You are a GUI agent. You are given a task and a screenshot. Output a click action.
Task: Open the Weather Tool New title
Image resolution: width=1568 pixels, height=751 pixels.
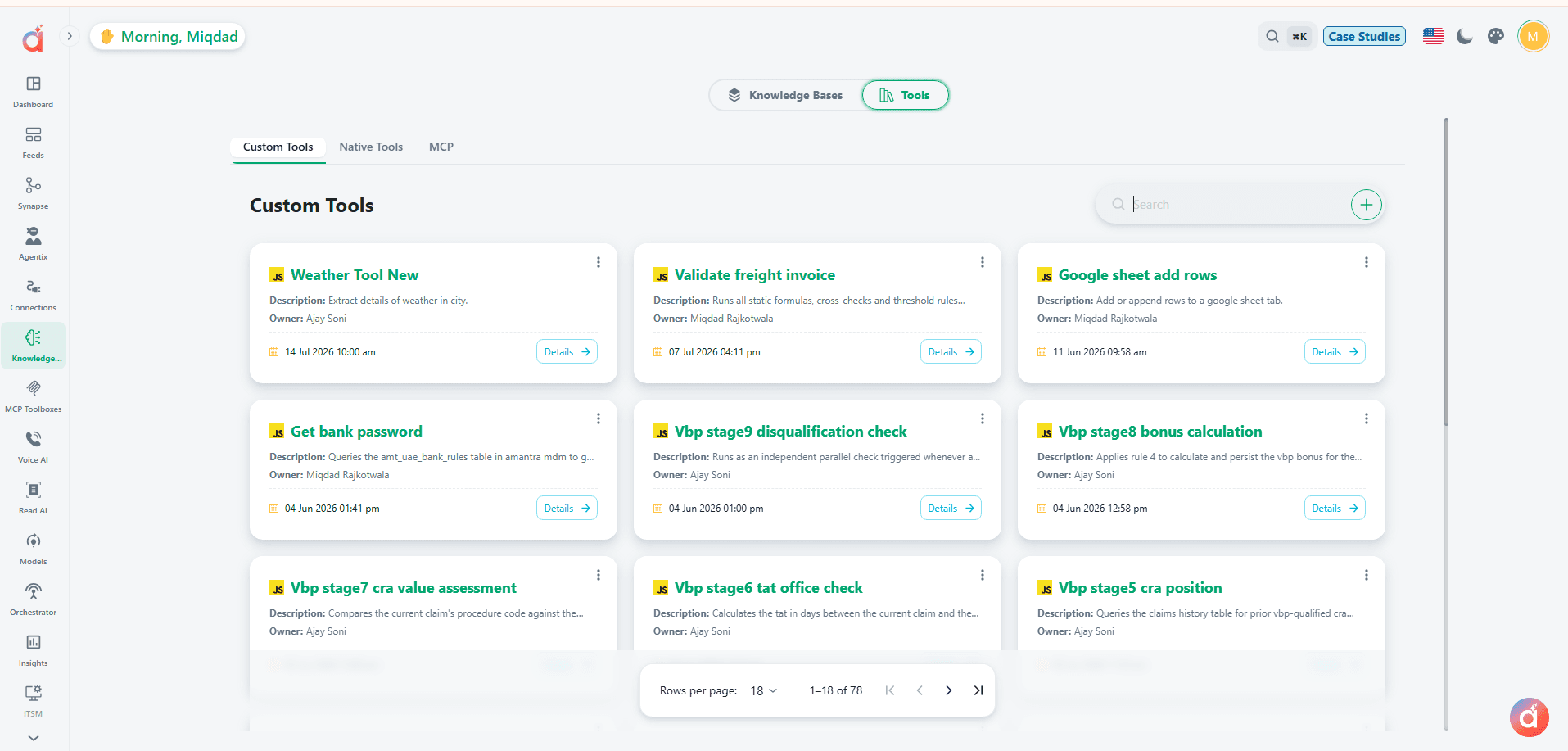pyautogui.click(x=355, y=275)
